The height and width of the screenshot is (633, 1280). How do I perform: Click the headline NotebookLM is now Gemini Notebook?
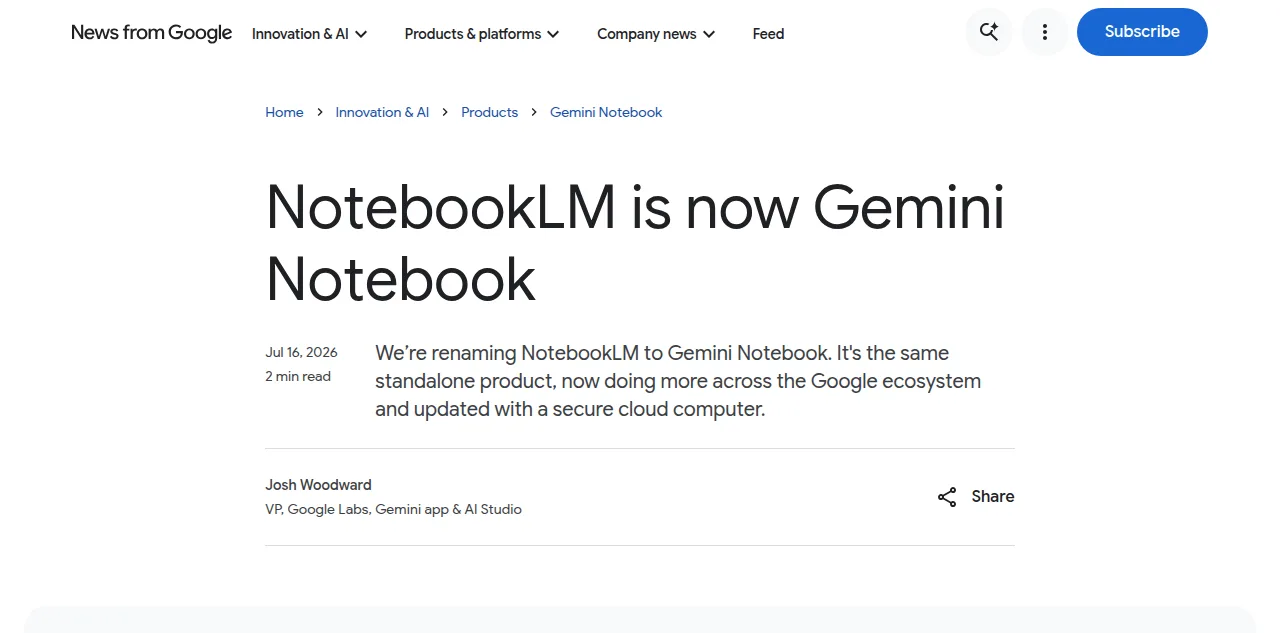pos(635,243)
